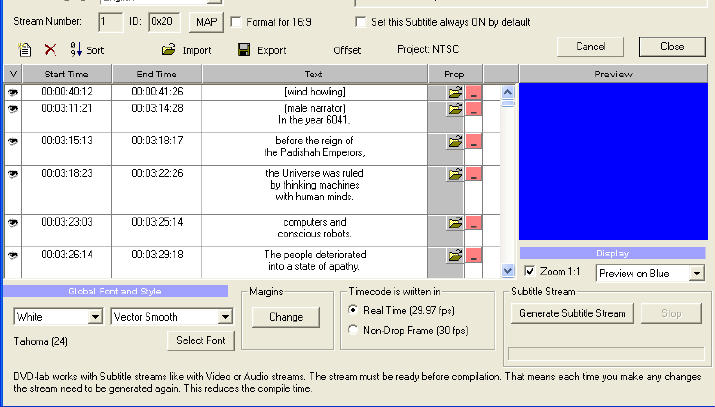Select Real Time (29.97 fps) timecode
The height and width of the screenshot is (407, 715).
click(x=352, y=310)
